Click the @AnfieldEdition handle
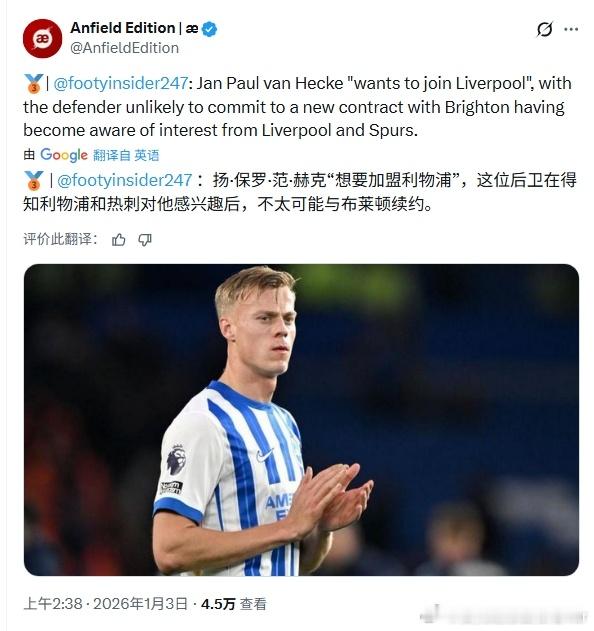Viewport: 594px width, 631px height. pyautogui.click(x=124, y=48)
